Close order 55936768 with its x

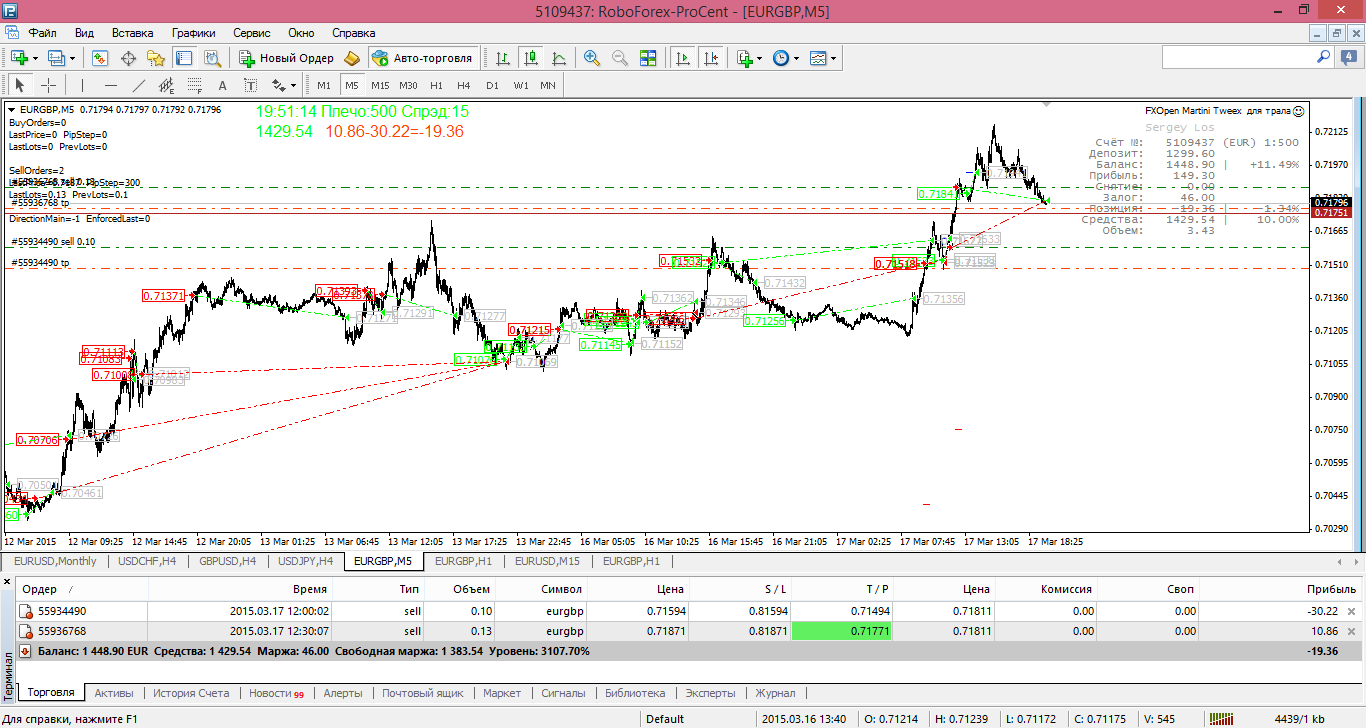(1351, 631)
